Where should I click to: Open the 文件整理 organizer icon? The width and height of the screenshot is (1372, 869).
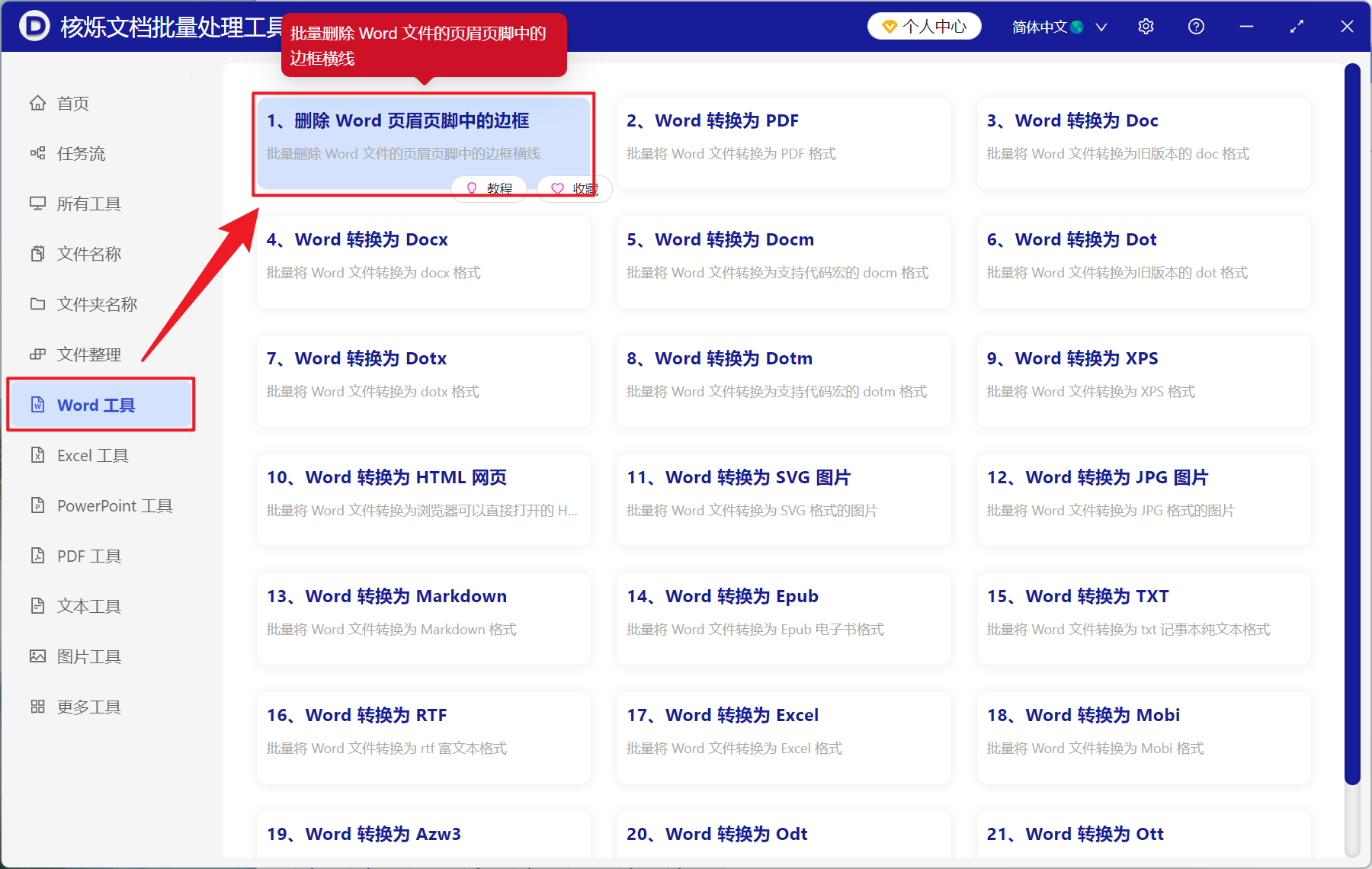point(38,354)
